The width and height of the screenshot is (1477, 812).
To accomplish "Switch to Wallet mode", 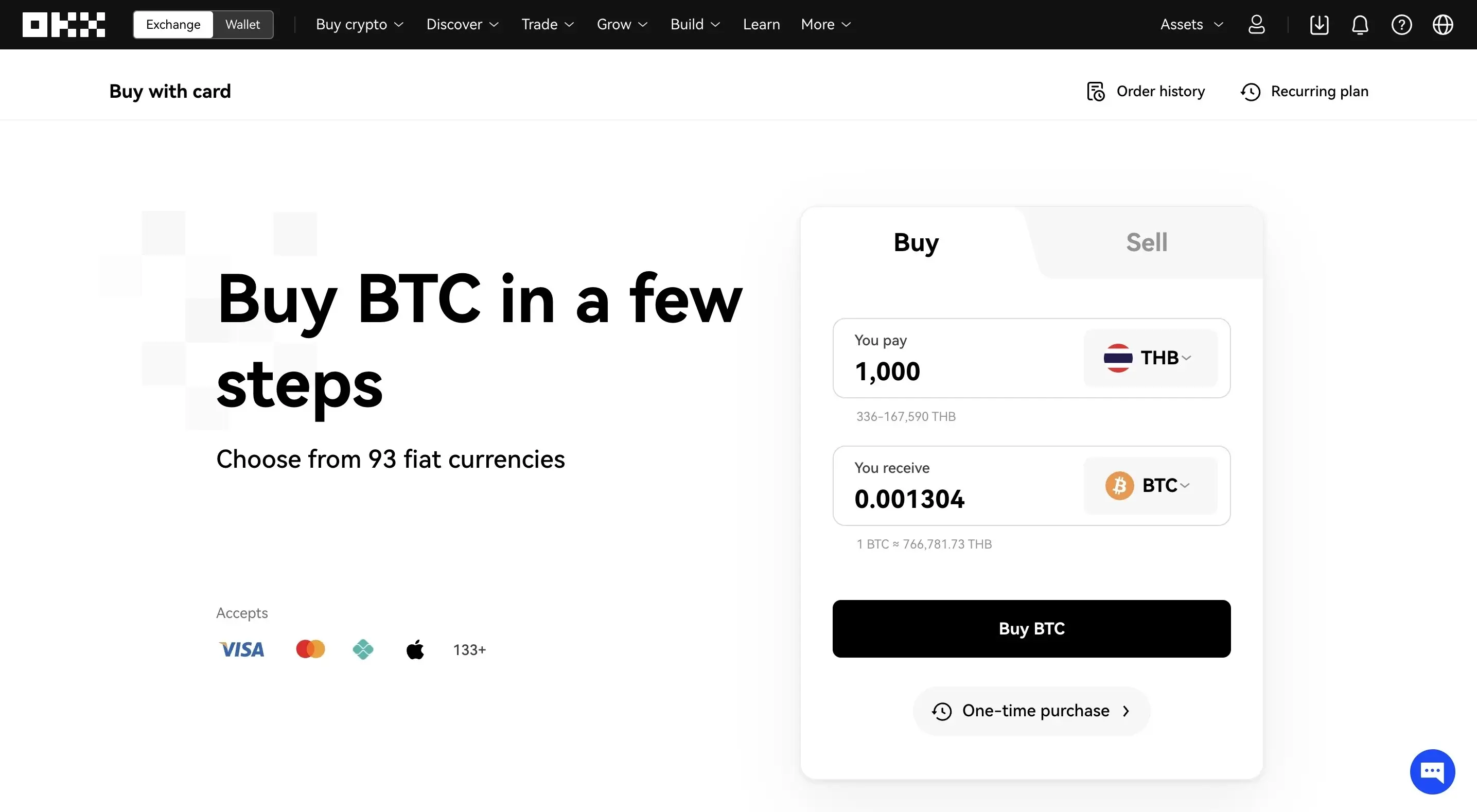I will tap(242, 25).
